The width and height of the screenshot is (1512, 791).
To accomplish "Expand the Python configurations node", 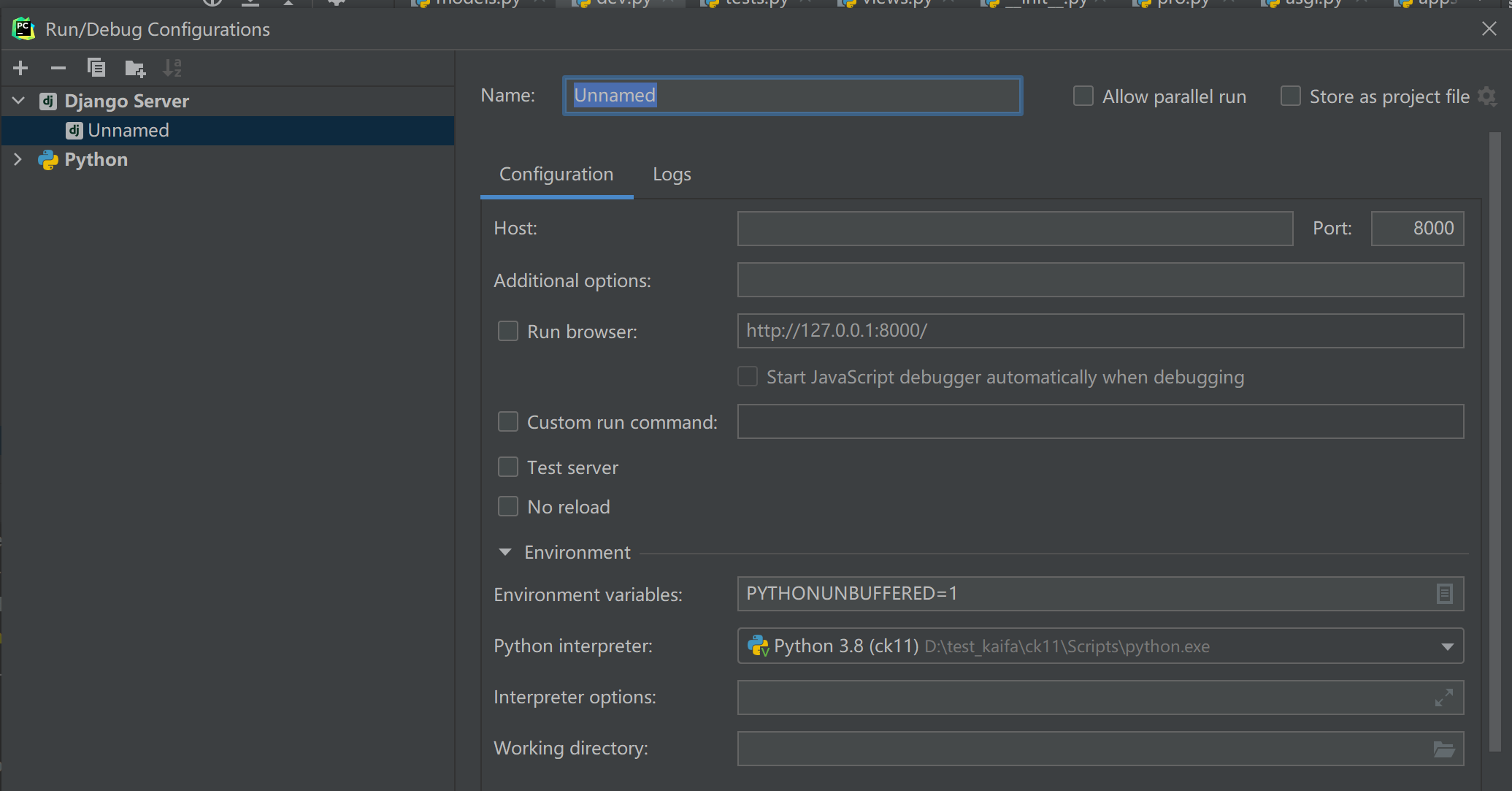I will [x=19, y=159].
